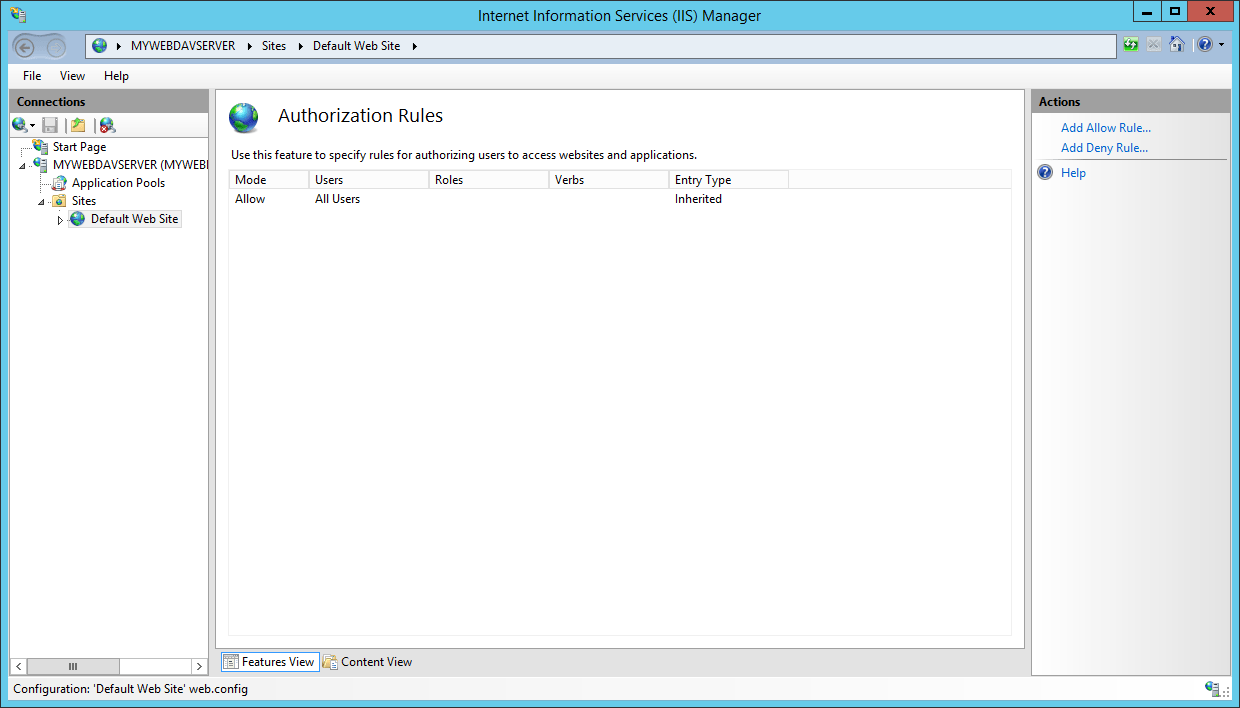The image size is (1240, 708).
Task: Click the Content View tab icon
Action: click(x=330, y=662)
